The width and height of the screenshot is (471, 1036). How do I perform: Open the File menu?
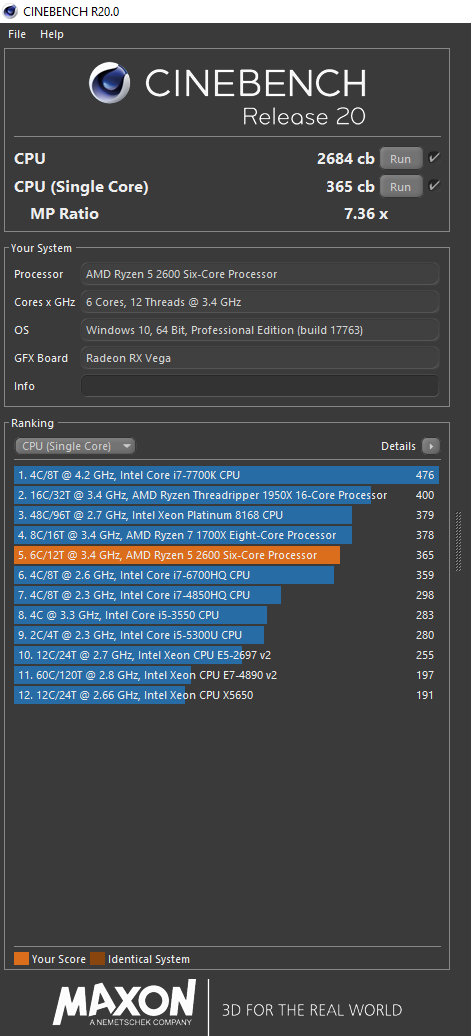tap(17, 34)
